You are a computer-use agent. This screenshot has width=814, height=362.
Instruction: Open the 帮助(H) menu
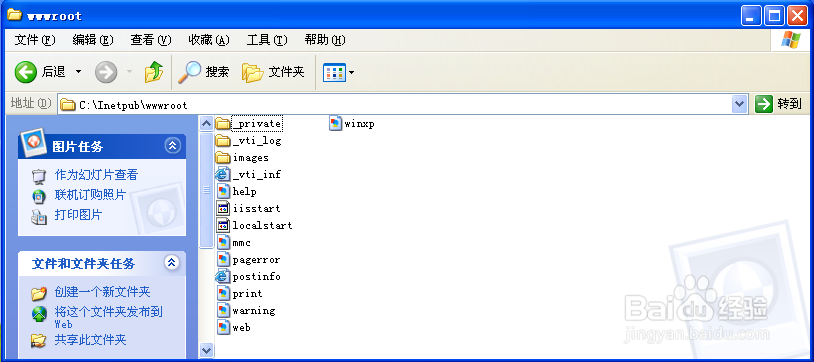(x=325, y=40)
